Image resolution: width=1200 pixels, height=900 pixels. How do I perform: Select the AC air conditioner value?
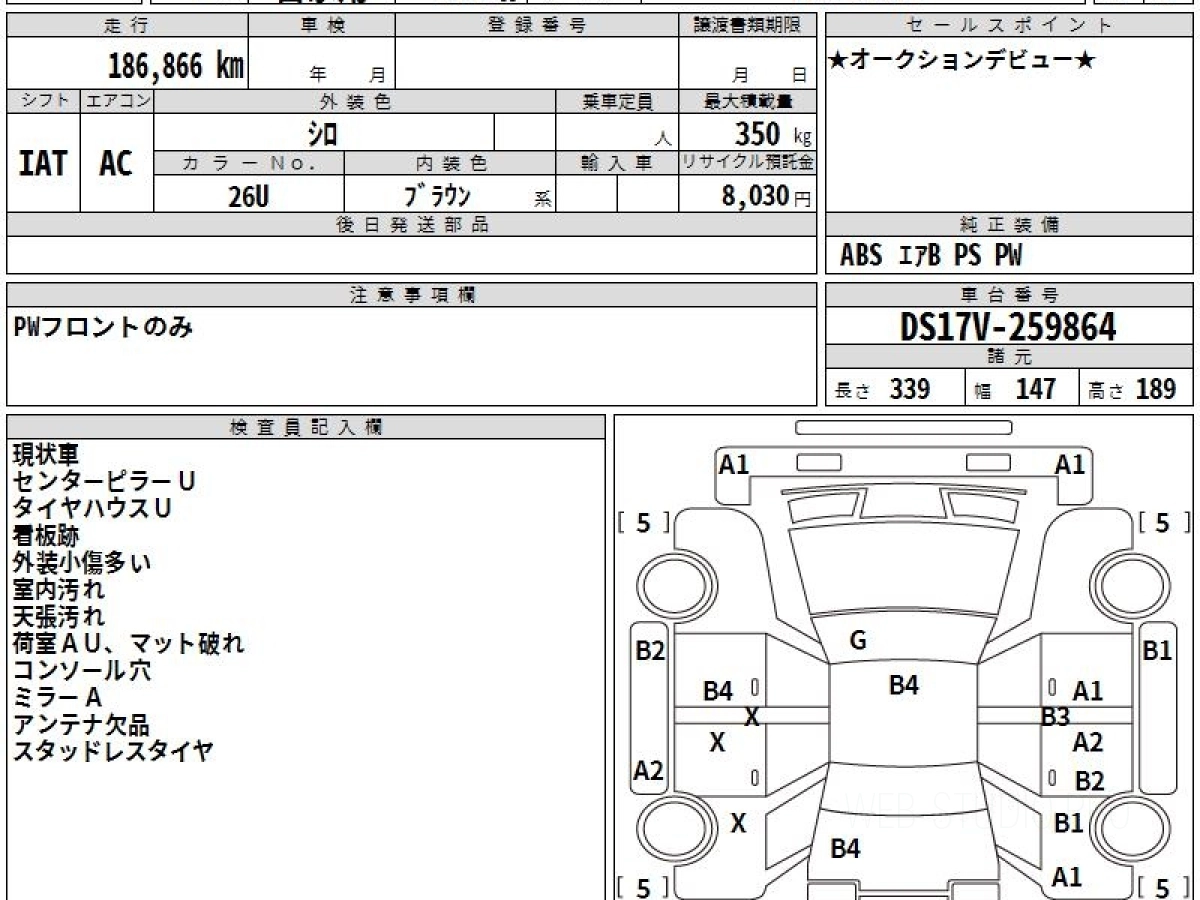click(116, 163)
